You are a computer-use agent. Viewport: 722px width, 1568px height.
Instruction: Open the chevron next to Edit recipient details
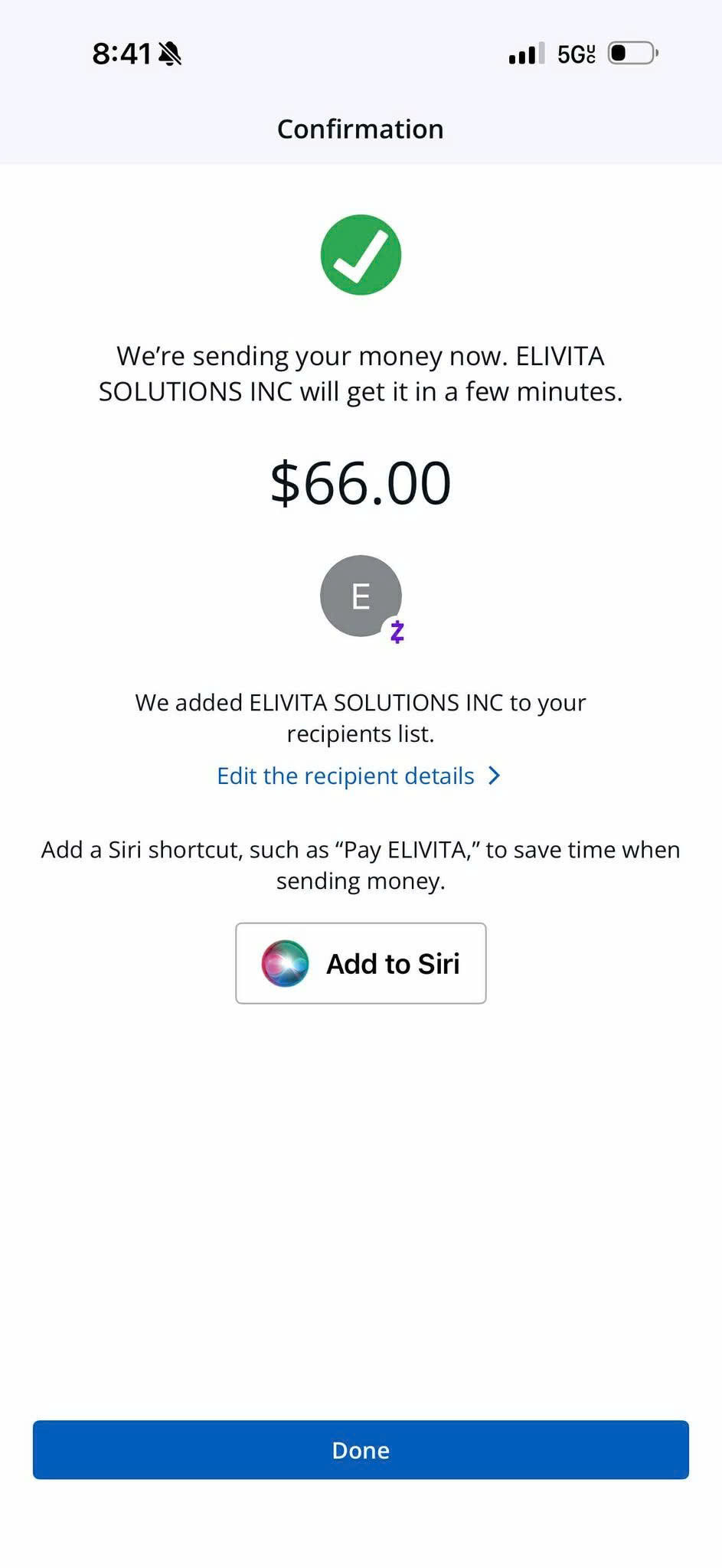pos(495,776)
